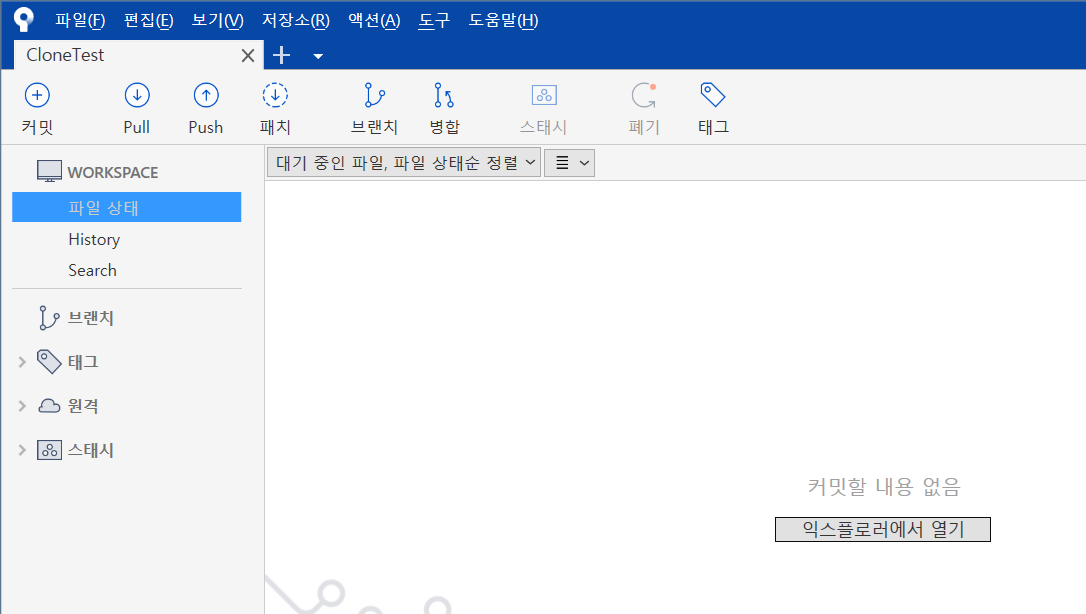The height and width of the screenshot is (614, 1086).
Task: Click the sidebar 태그 tag icon
Action: tap(49, 361)
